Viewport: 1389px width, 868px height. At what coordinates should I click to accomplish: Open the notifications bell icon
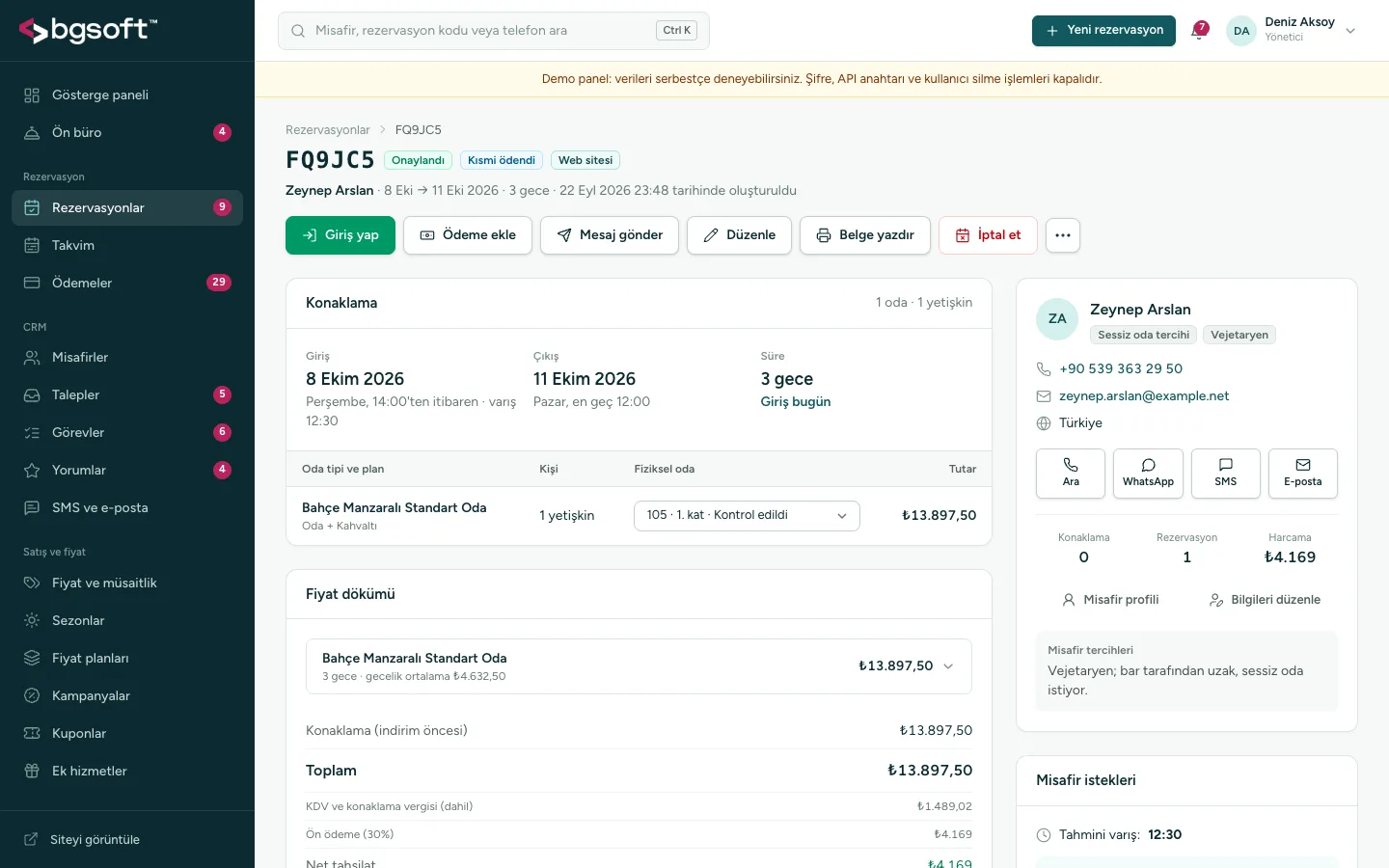(x=1200, y=31)
